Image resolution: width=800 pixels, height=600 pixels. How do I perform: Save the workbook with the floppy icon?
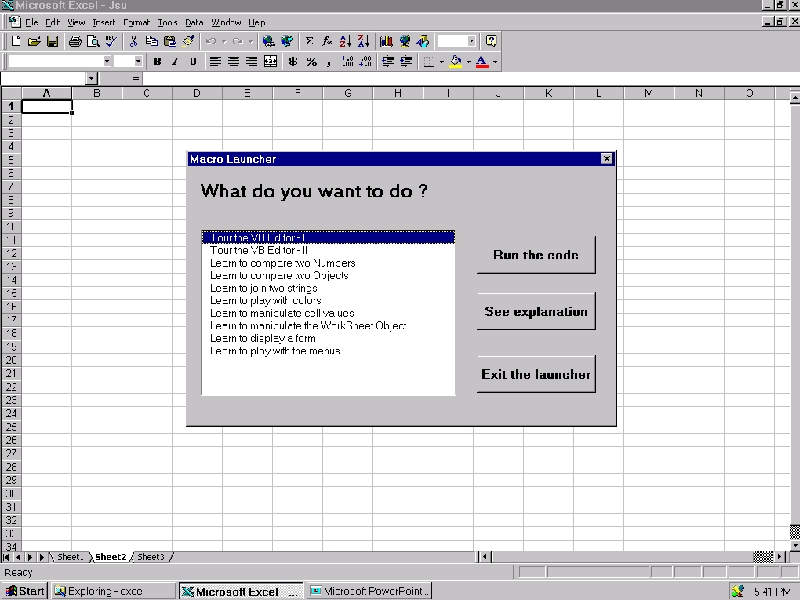click(52, 41)
